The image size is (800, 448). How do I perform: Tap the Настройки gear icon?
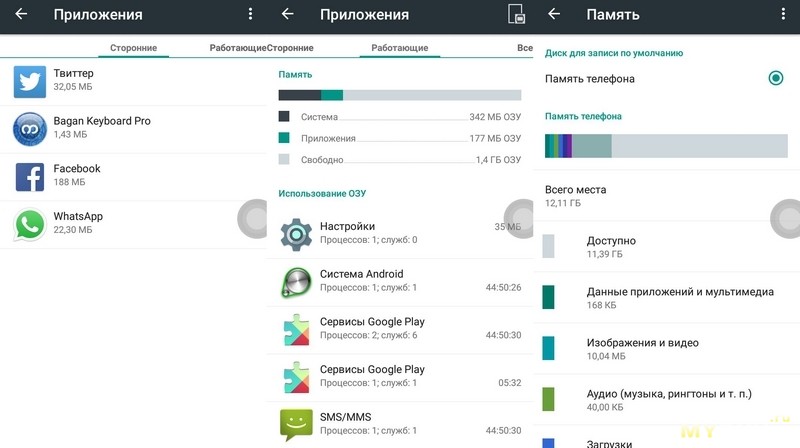pos(296,234)
